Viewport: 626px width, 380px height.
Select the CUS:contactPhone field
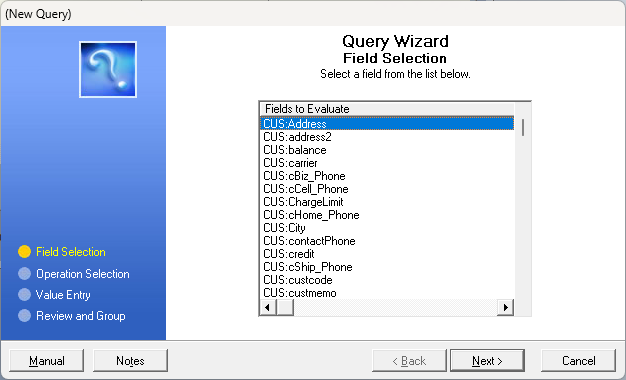click(x=387, y=241)
